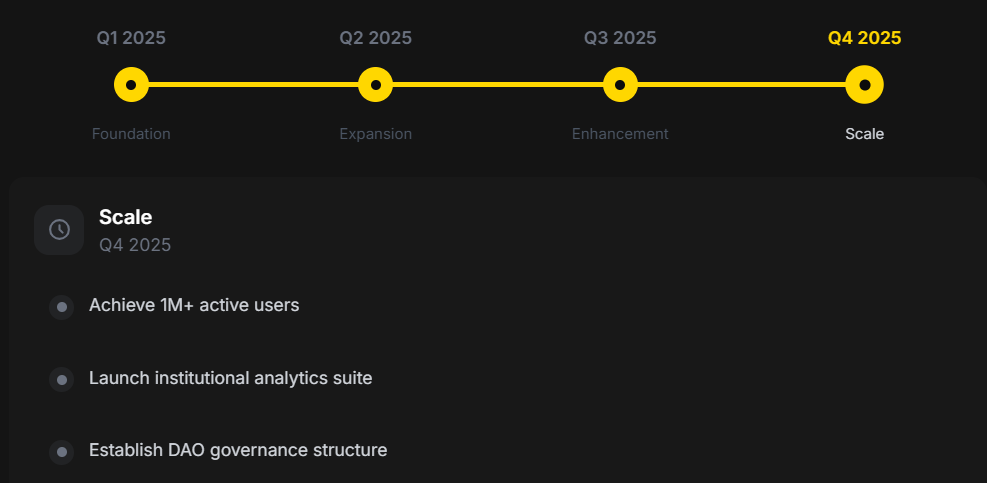987x483 pixels.
Task: Click the highlighted Q4 2025 label
Action: [x=864, y=38]
